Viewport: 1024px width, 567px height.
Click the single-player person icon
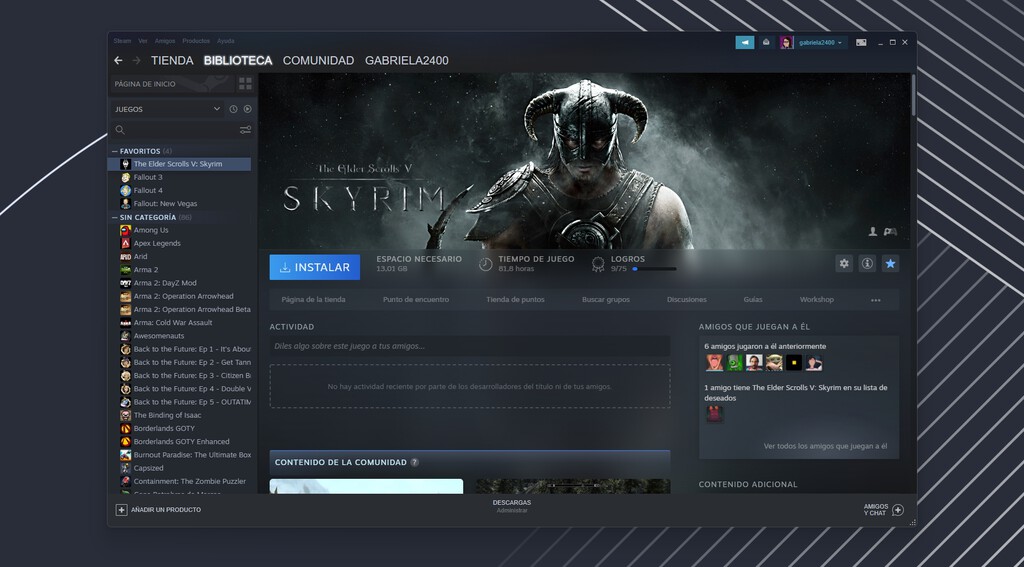872,232
